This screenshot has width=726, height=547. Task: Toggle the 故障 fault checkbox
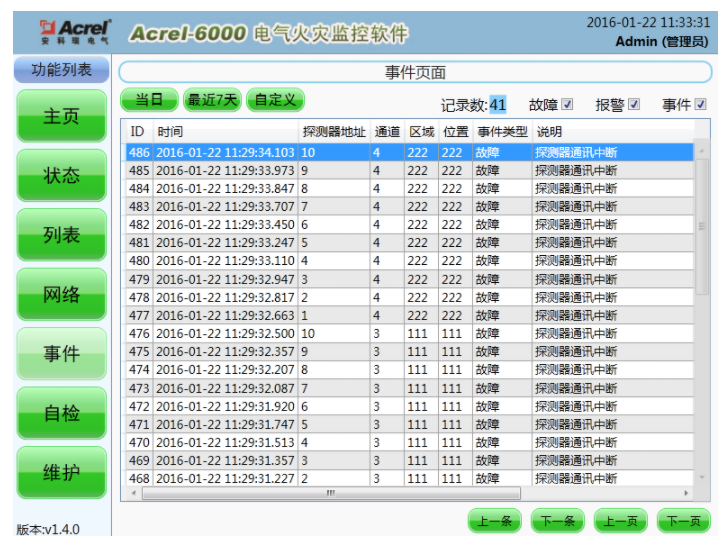tap(567, 105)
